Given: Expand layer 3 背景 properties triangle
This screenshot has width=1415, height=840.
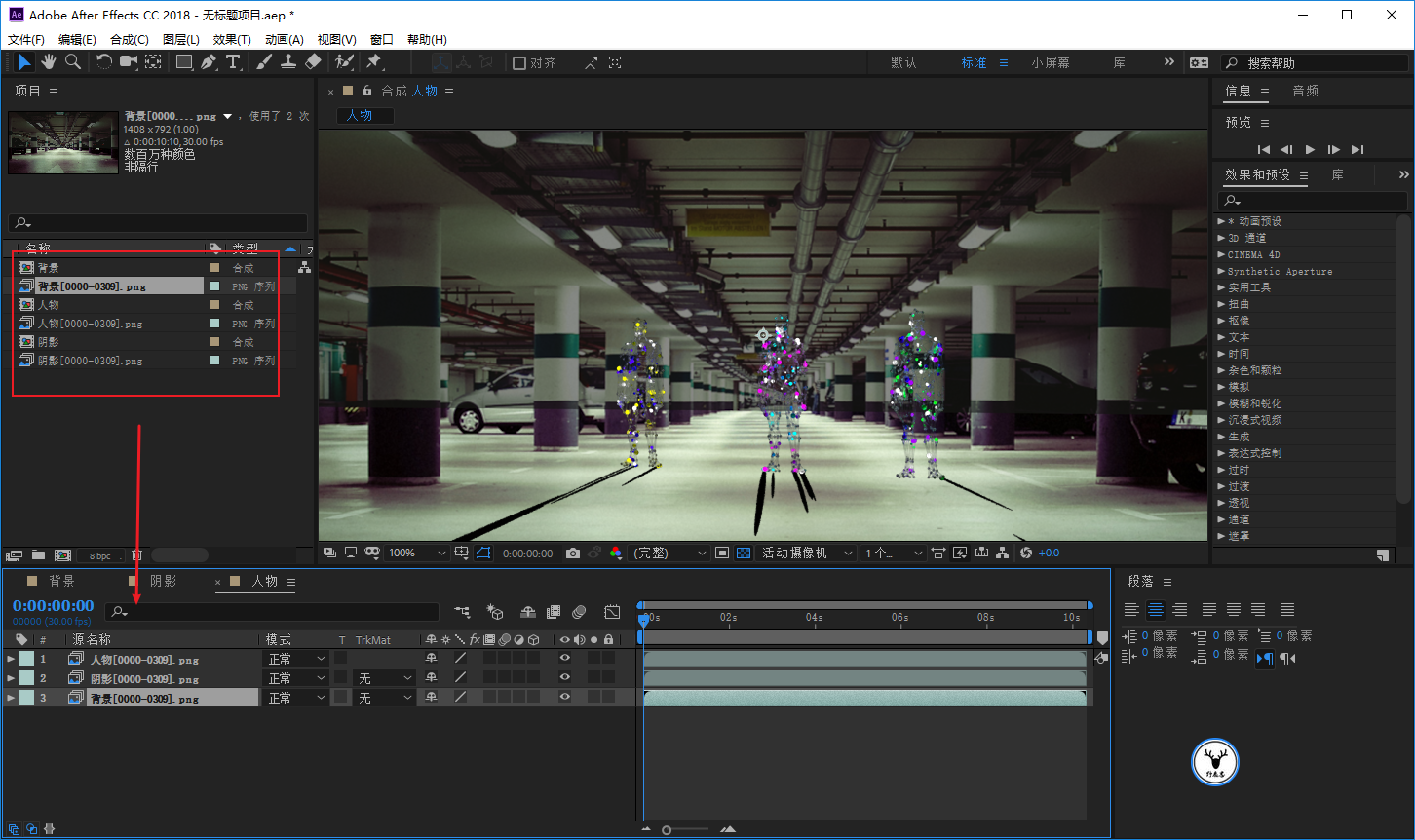Looking at the screenshot, I should pyautogui.click(x=11, y=698).
